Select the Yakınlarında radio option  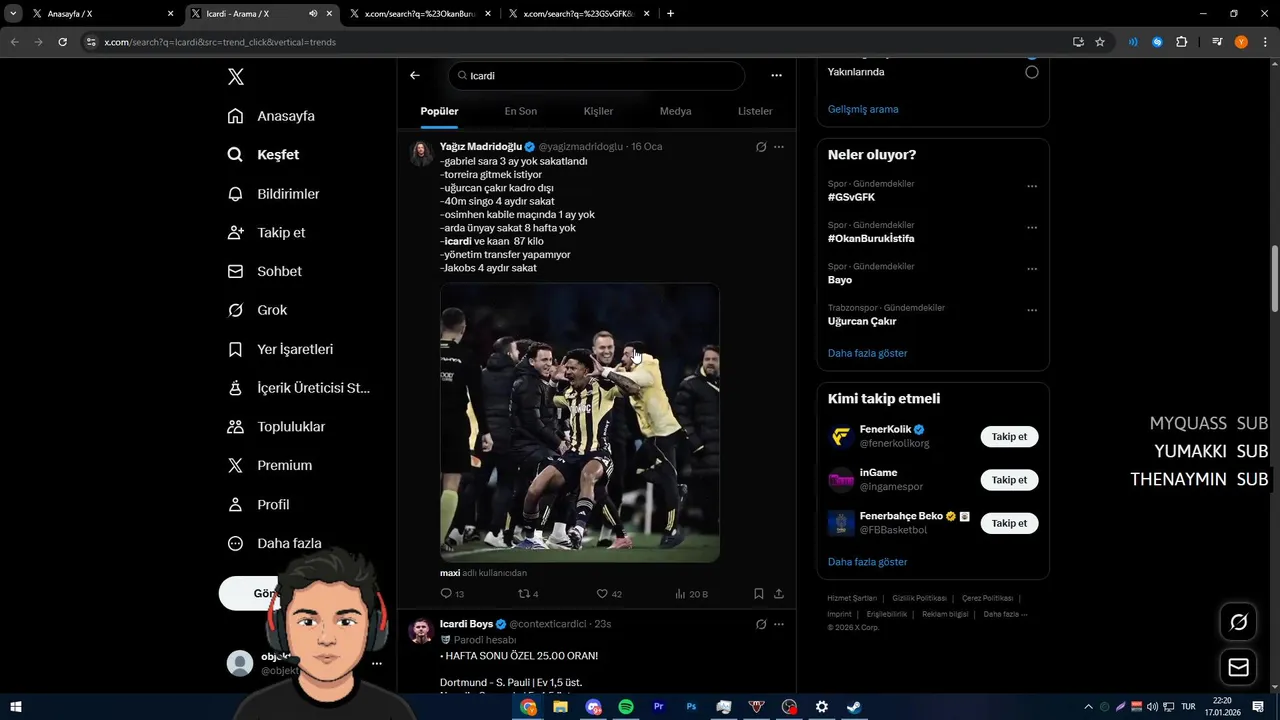point(1032,72)
